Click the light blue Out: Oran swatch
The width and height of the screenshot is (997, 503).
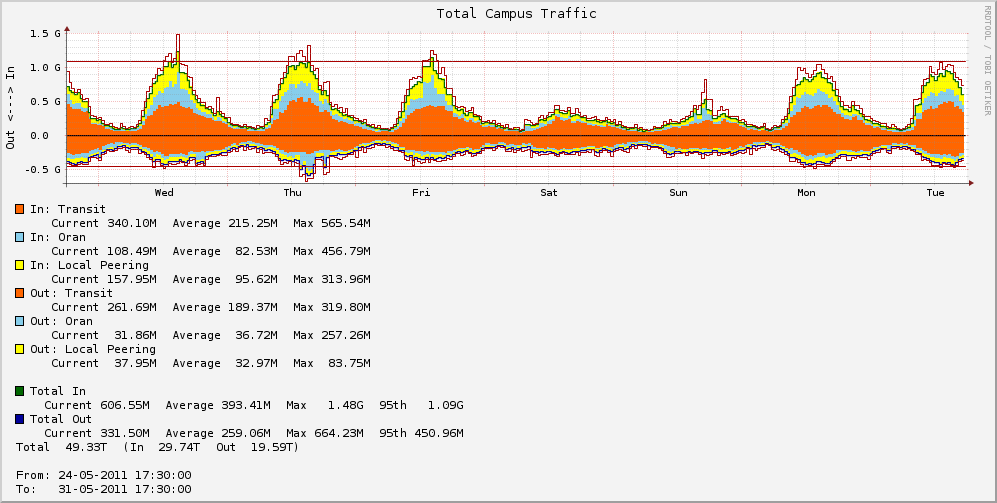pos(20,321)
